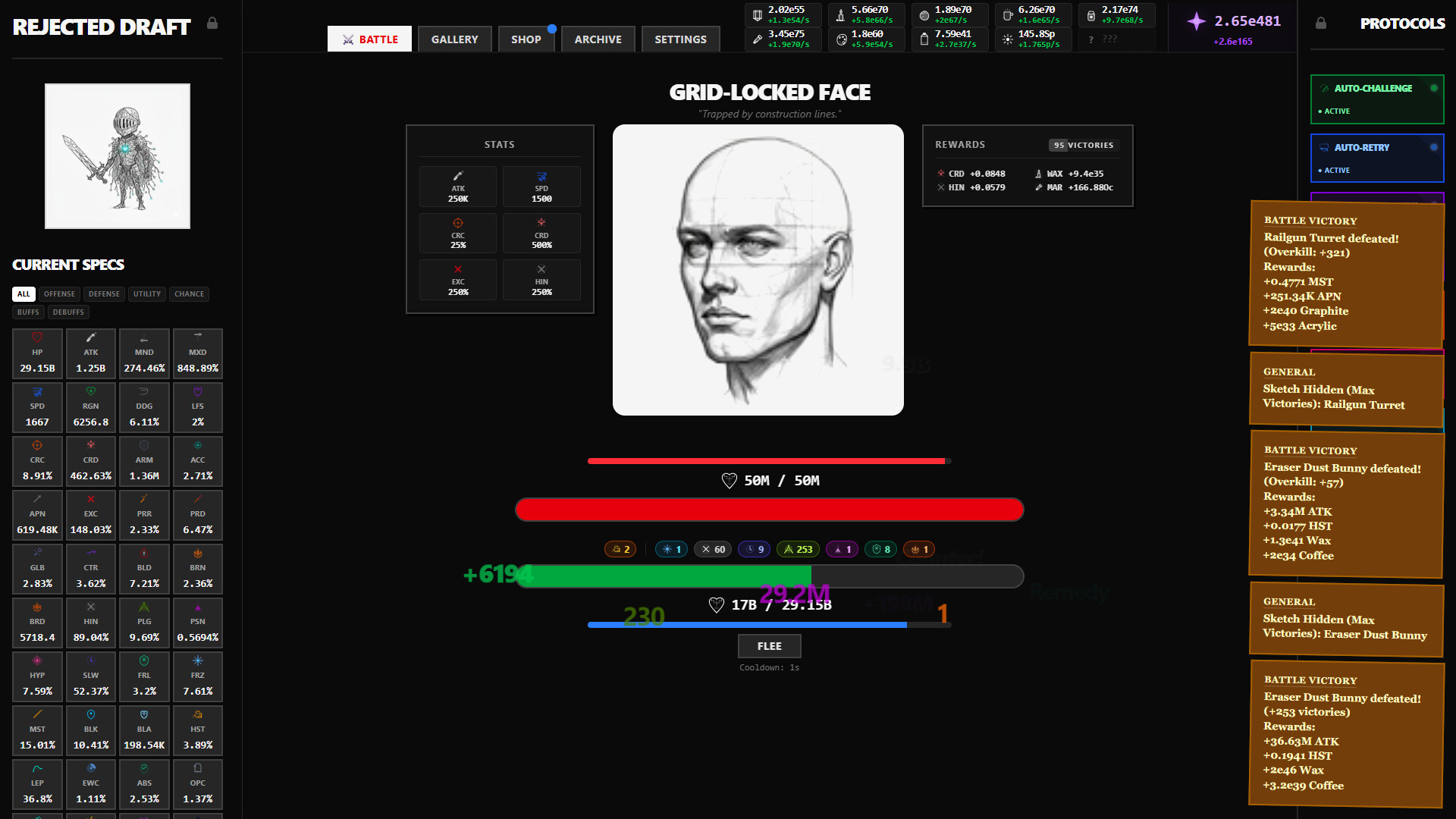Click the lock icon next to Protocols
Screen dimensions: 1456x819
coord(1320,24)
